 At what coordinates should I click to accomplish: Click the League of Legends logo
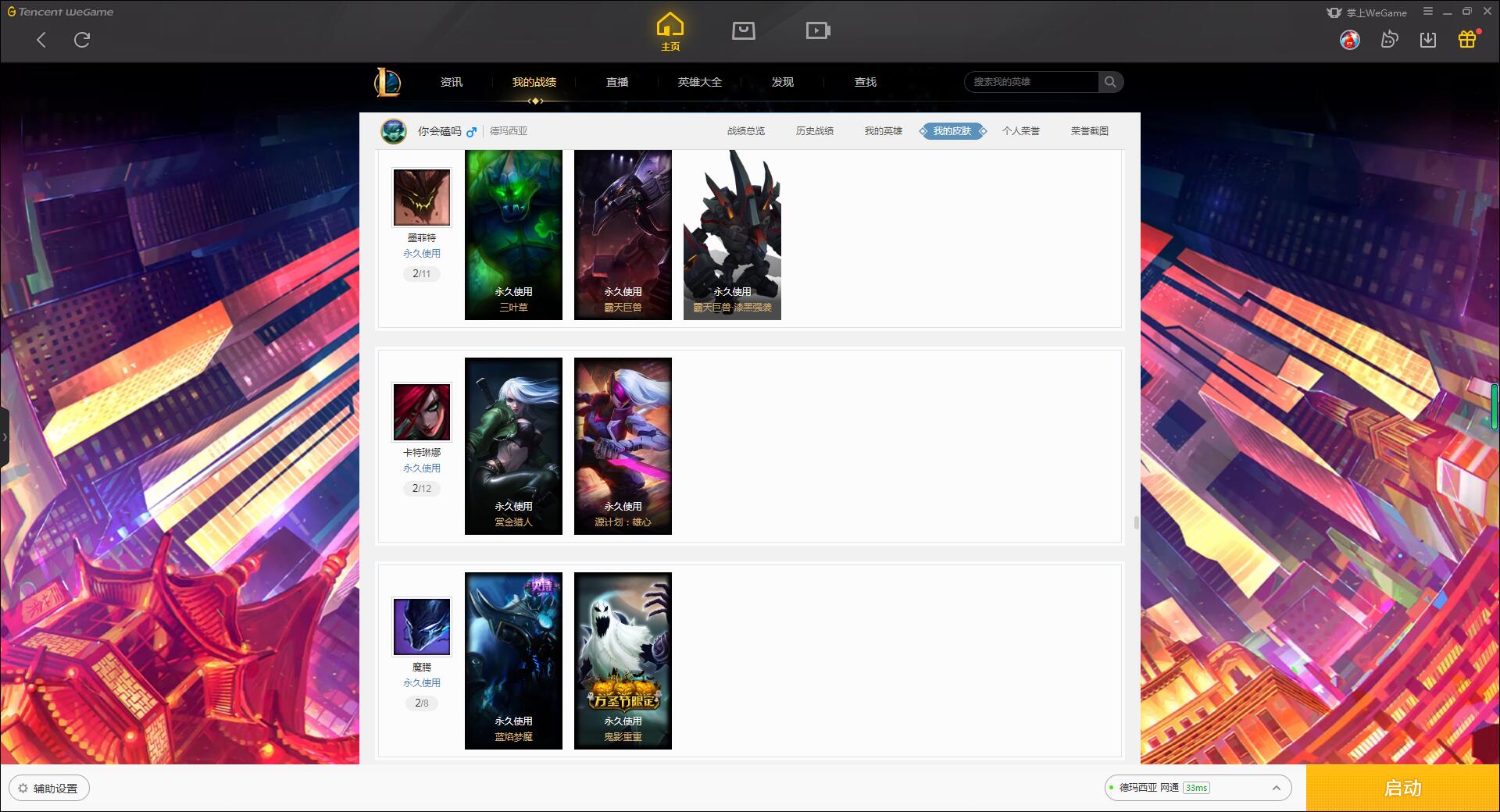click(x=387, y=82)
